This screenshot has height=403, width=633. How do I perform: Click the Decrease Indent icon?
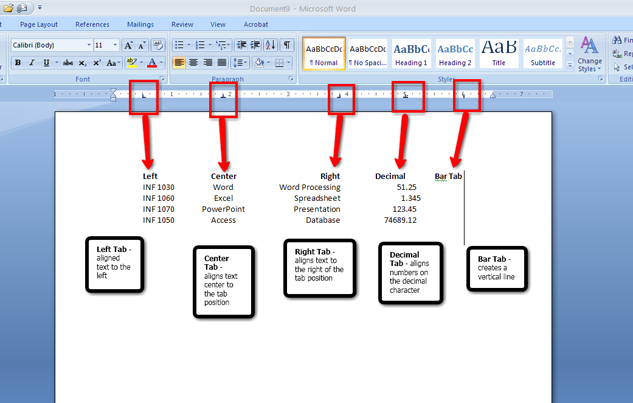click(x=241, y=45)
